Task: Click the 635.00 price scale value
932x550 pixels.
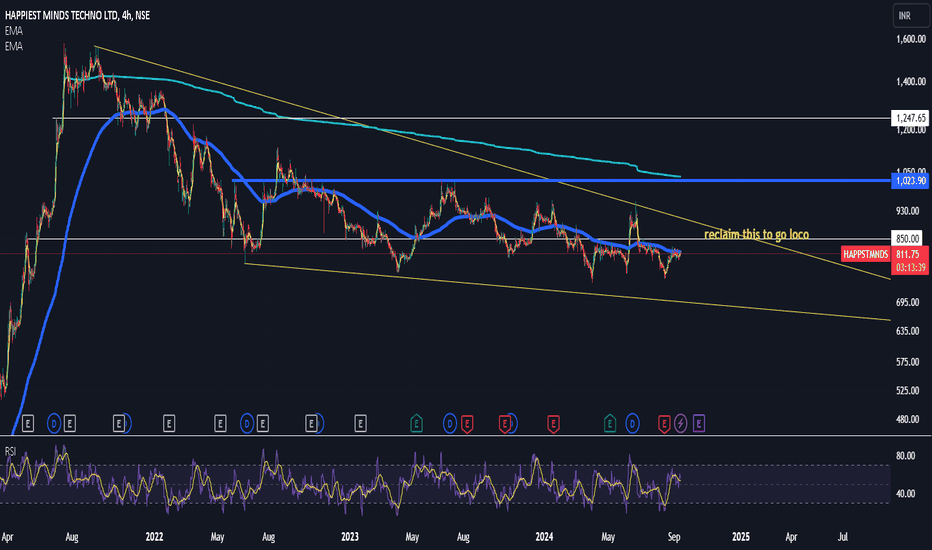Action: 907,331
